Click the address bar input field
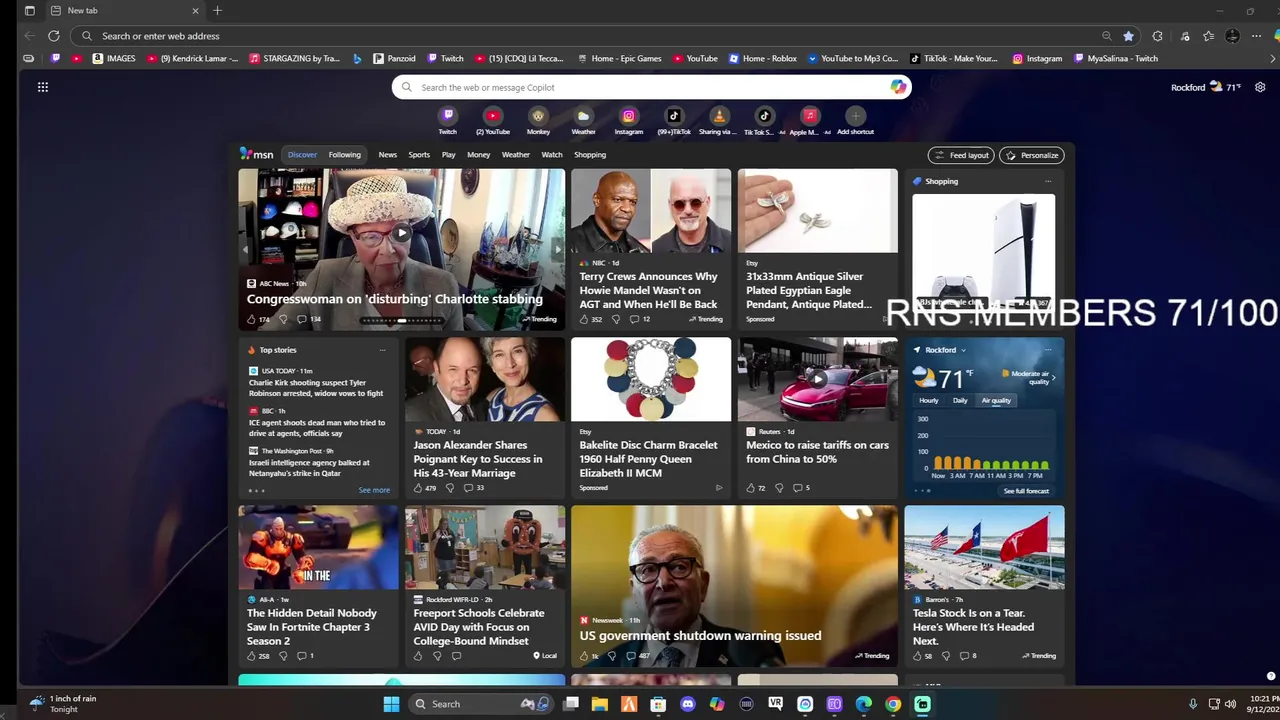Screen dimensions: 1280x720 click(x=600, y=36)
